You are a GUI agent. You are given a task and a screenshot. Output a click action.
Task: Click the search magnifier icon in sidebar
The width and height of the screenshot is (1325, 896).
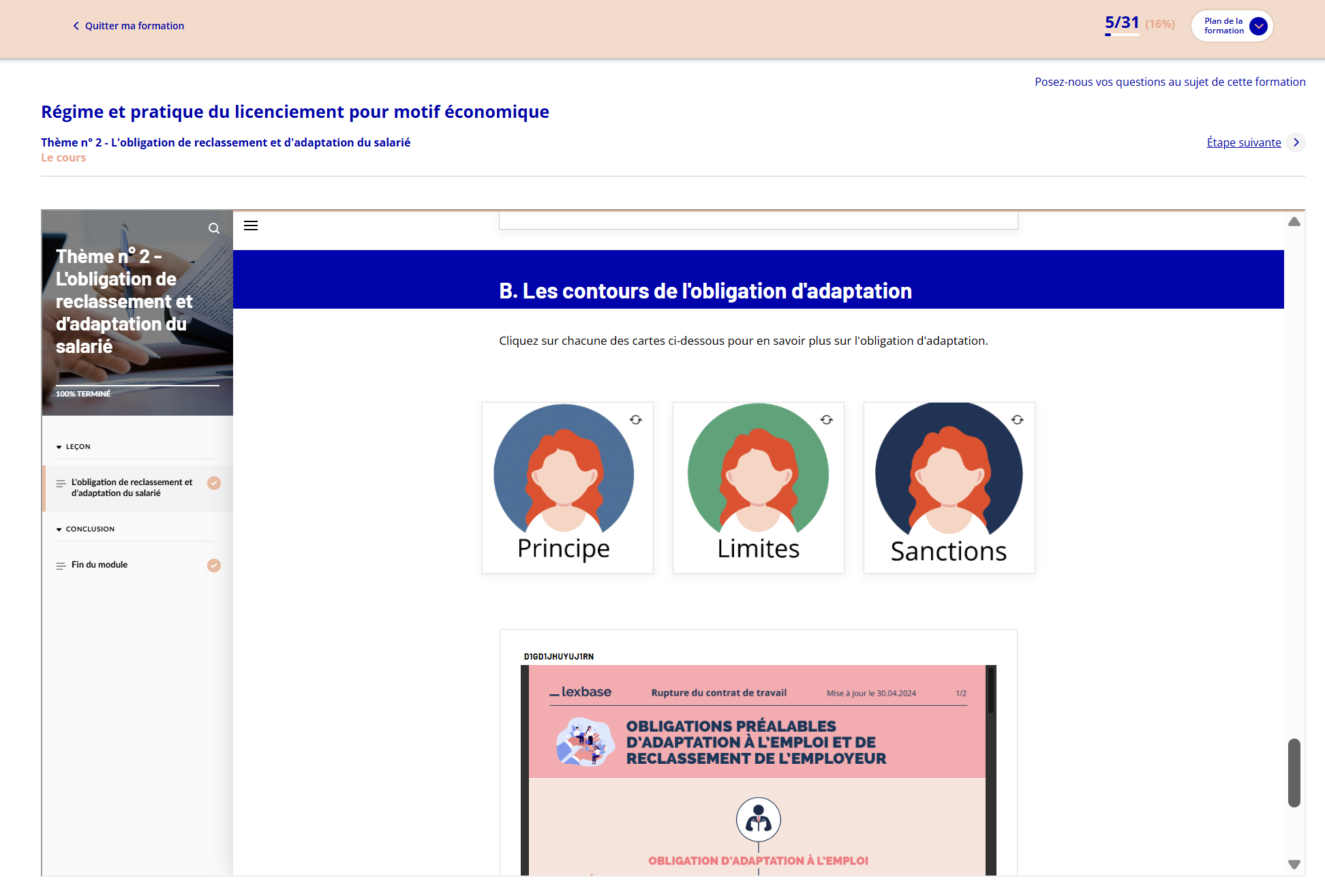click(x=214, y=228)
